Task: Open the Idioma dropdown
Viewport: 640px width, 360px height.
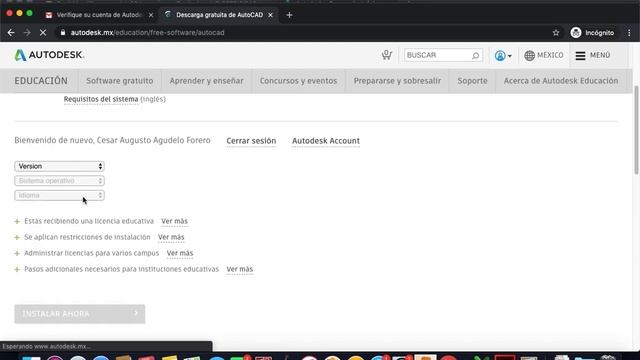Action: (59, 196)
